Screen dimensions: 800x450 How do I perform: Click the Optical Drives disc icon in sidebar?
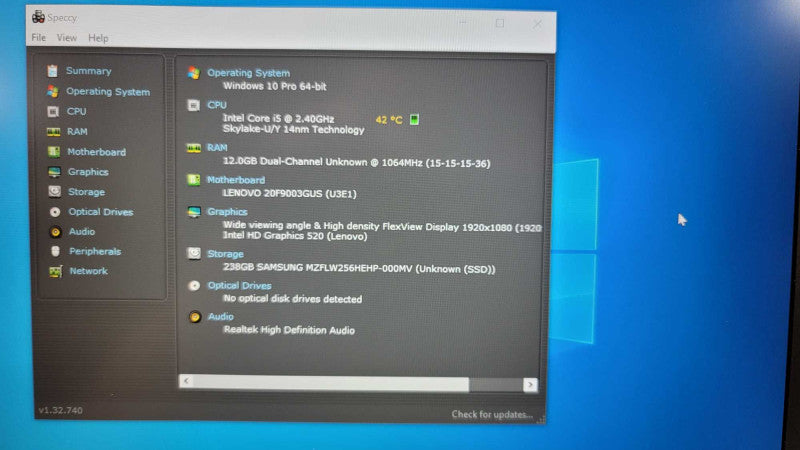pyautogui.click(x=55, y=212)
